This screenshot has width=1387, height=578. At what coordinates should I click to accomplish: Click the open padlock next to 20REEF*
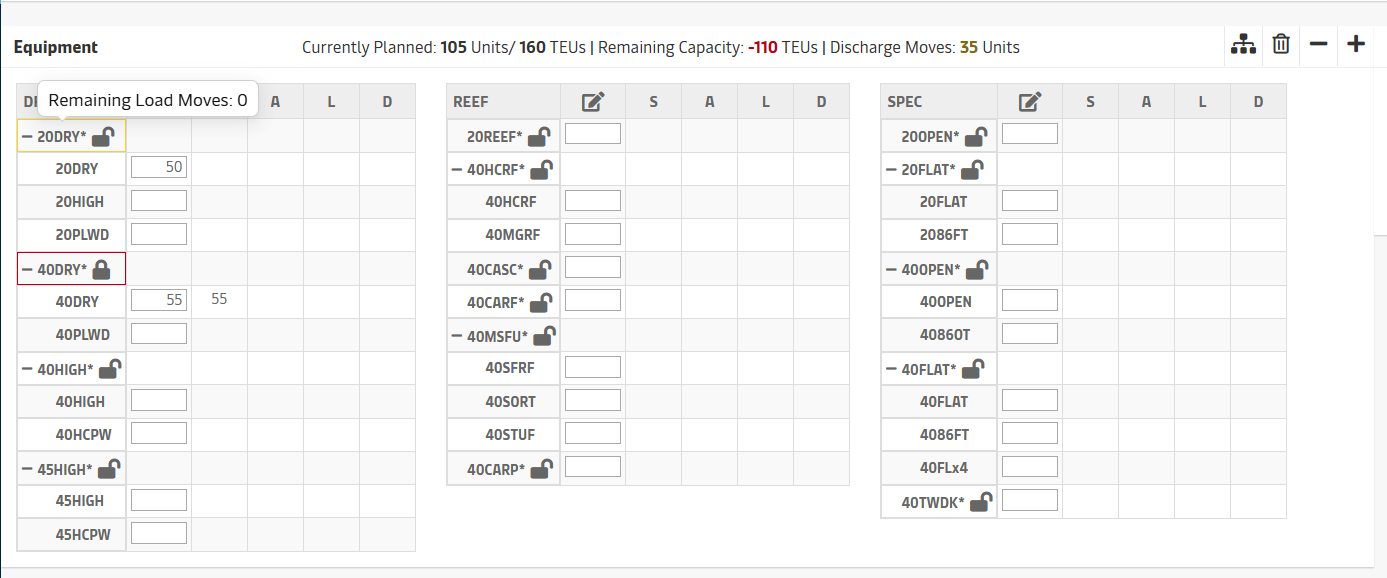click(539, 136)
